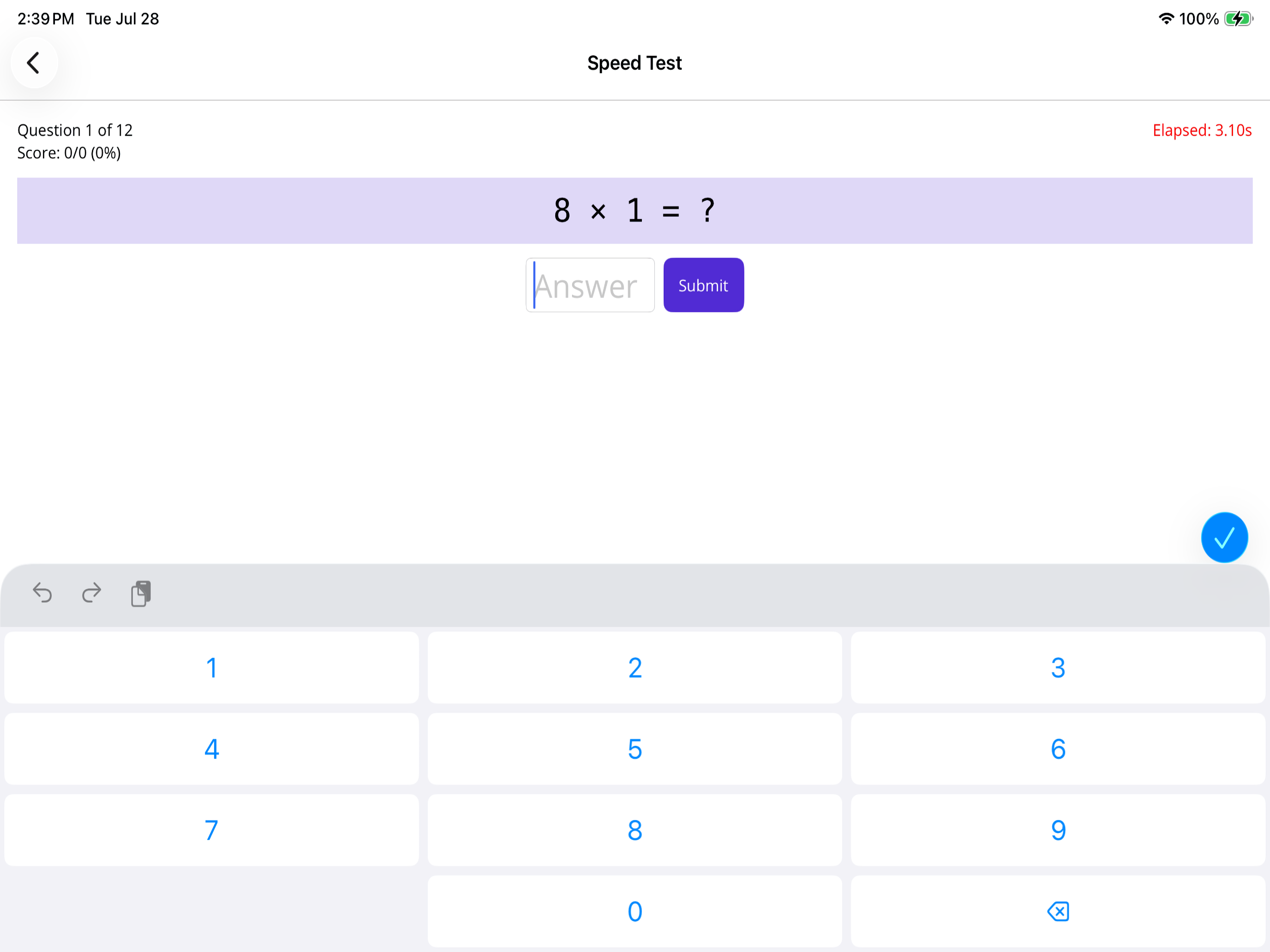The width and height of the screenshot is (1270, 952).
Task: Tap the Score: 0/0 (0%) label
Action: 69,153
